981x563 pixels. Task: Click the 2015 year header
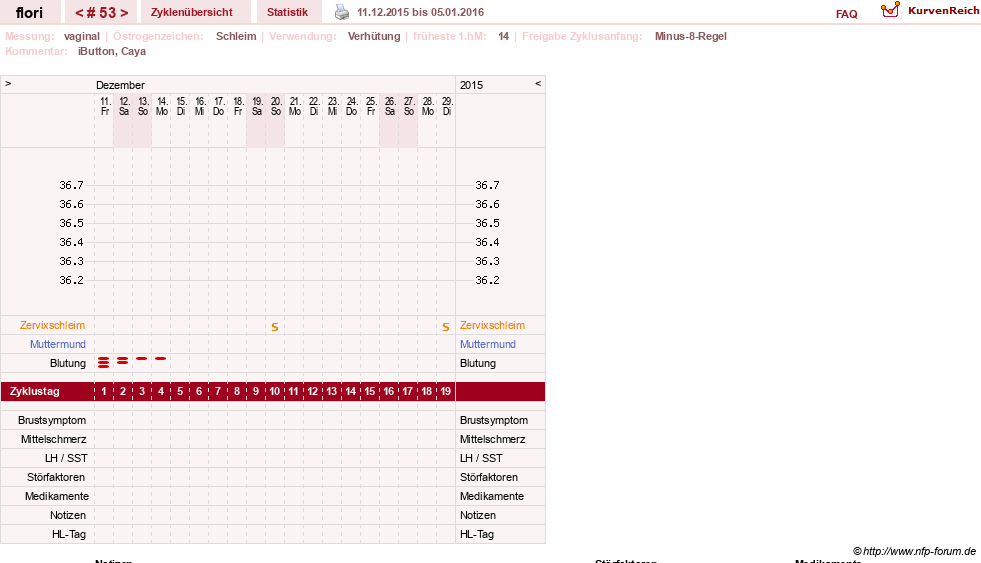tap(472, 85)
